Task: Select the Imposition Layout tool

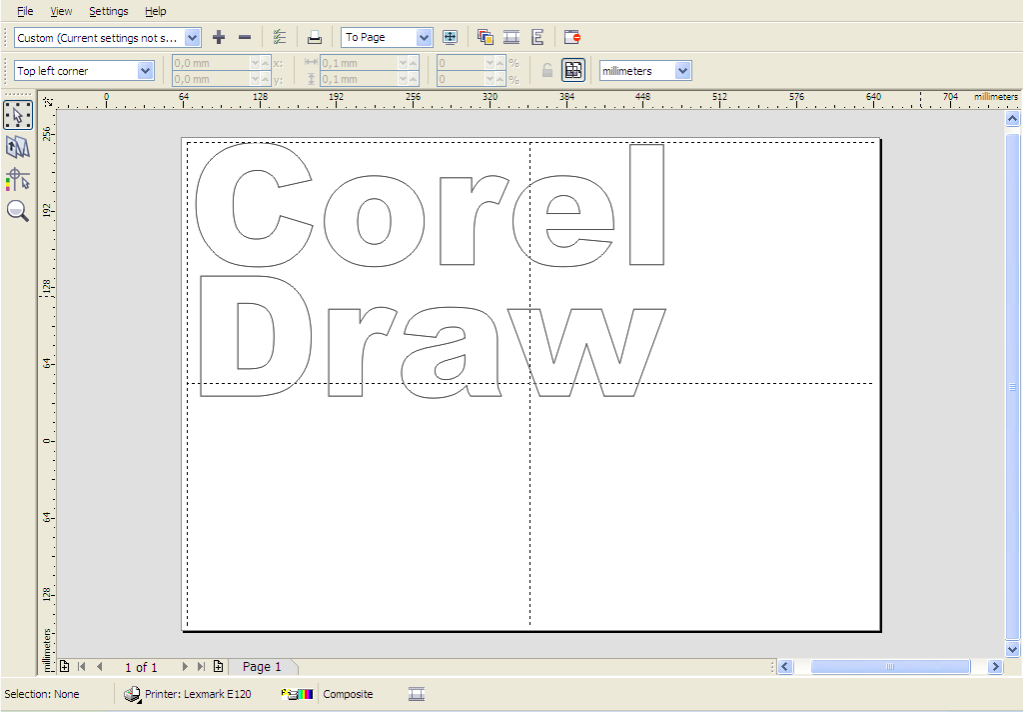Action: pyautogui.click(x=18, y=147)
